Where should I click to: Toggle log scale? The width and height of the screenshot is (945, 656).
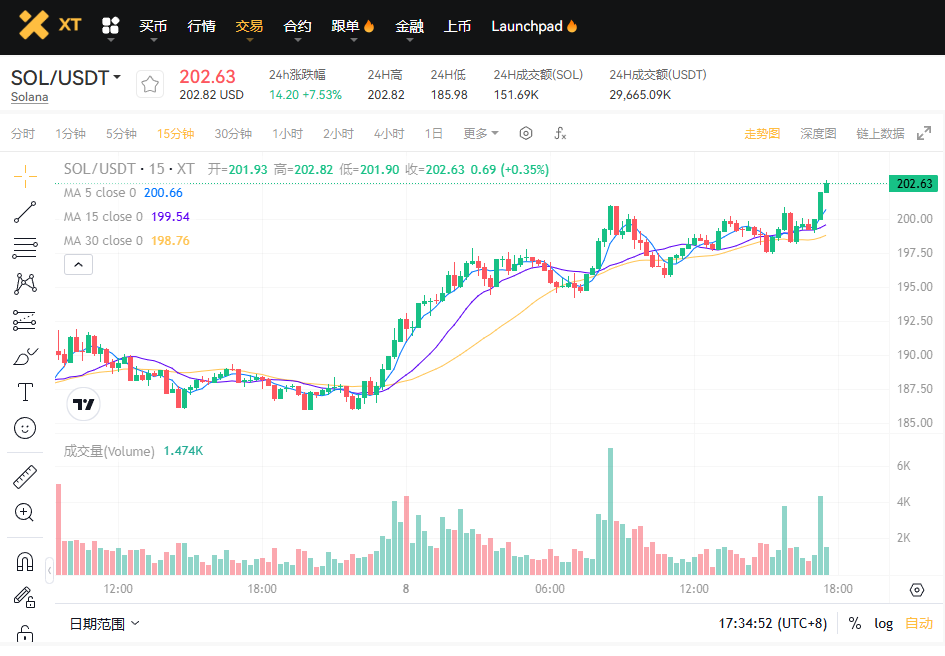pyautogui.click(x=884, y=623)
